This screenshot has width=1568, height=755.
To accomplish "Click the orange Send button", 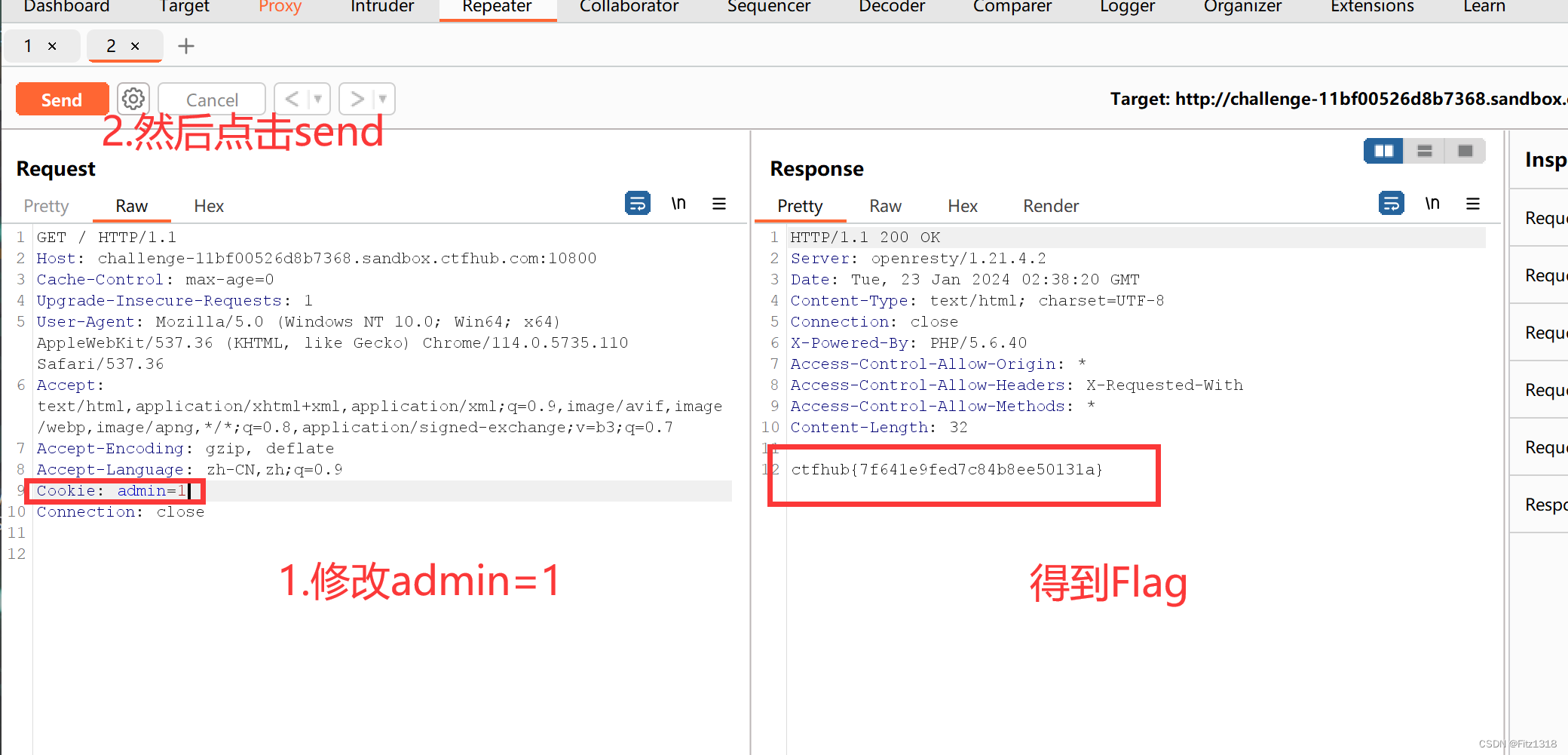I will (62, 100).
